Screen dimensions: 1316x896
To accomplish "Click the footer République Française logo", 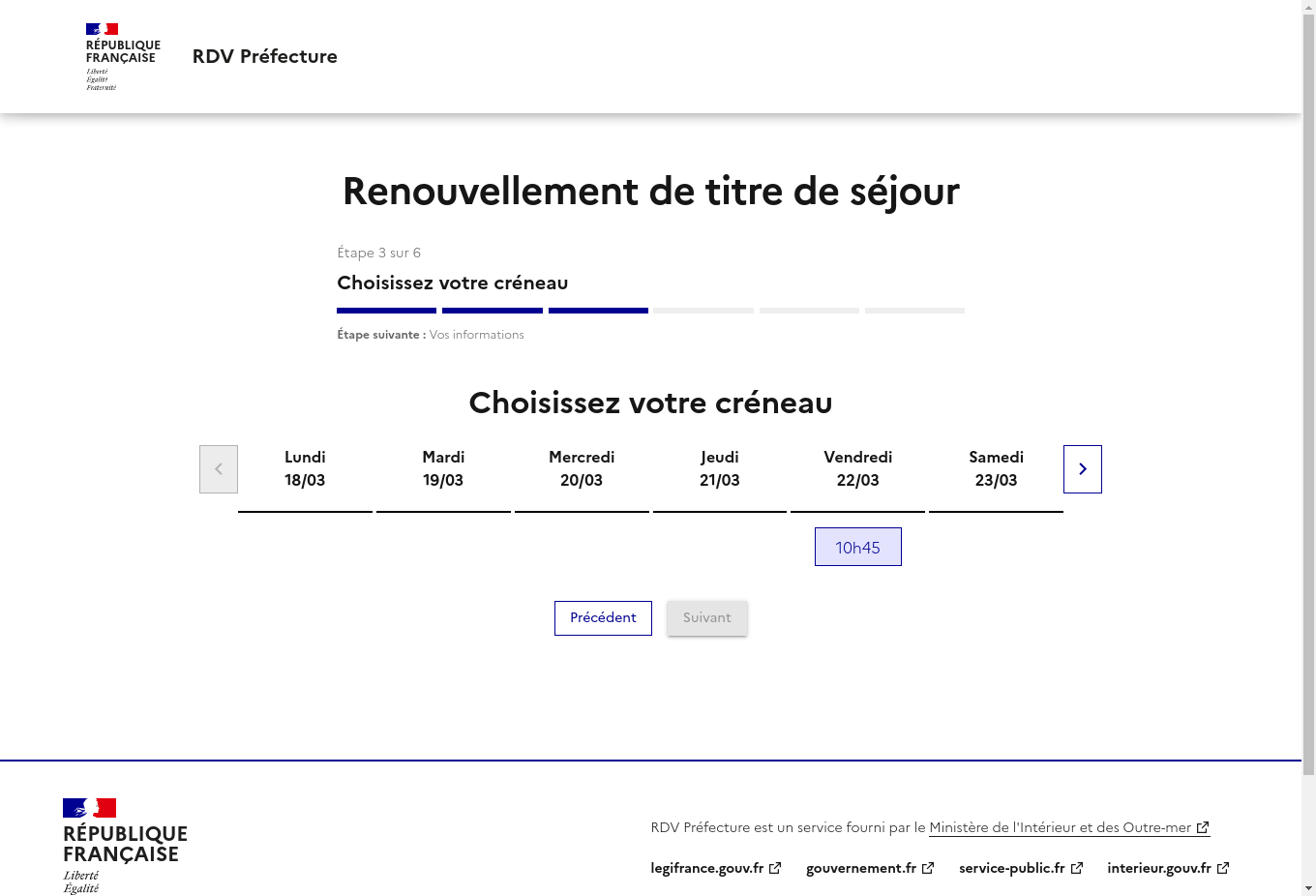I will pos(125,846).
